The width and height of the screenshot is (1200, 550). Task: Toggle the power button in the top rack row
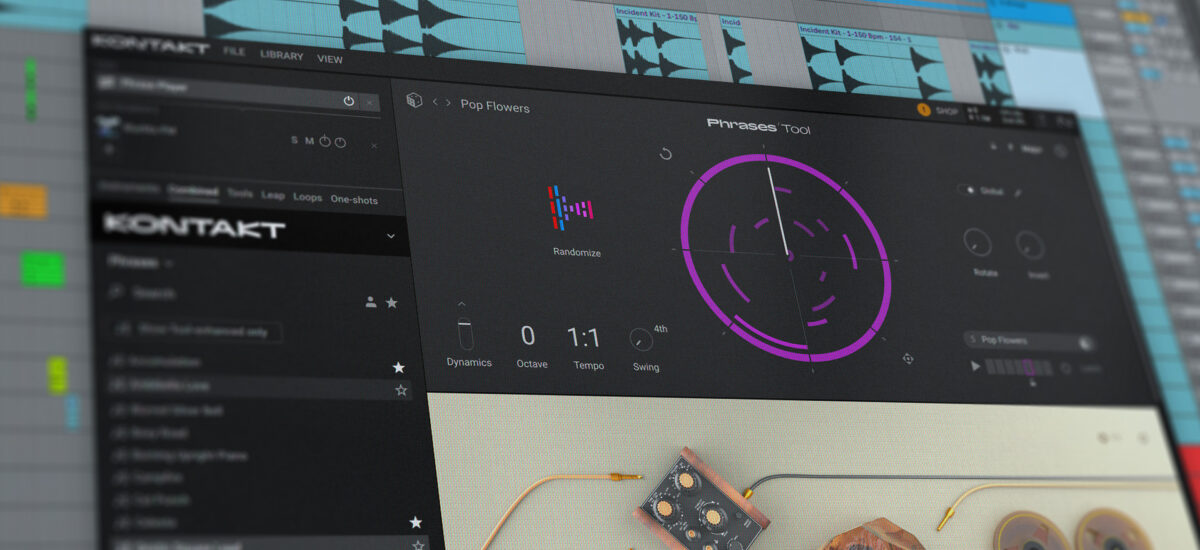(x=348, y=101)
